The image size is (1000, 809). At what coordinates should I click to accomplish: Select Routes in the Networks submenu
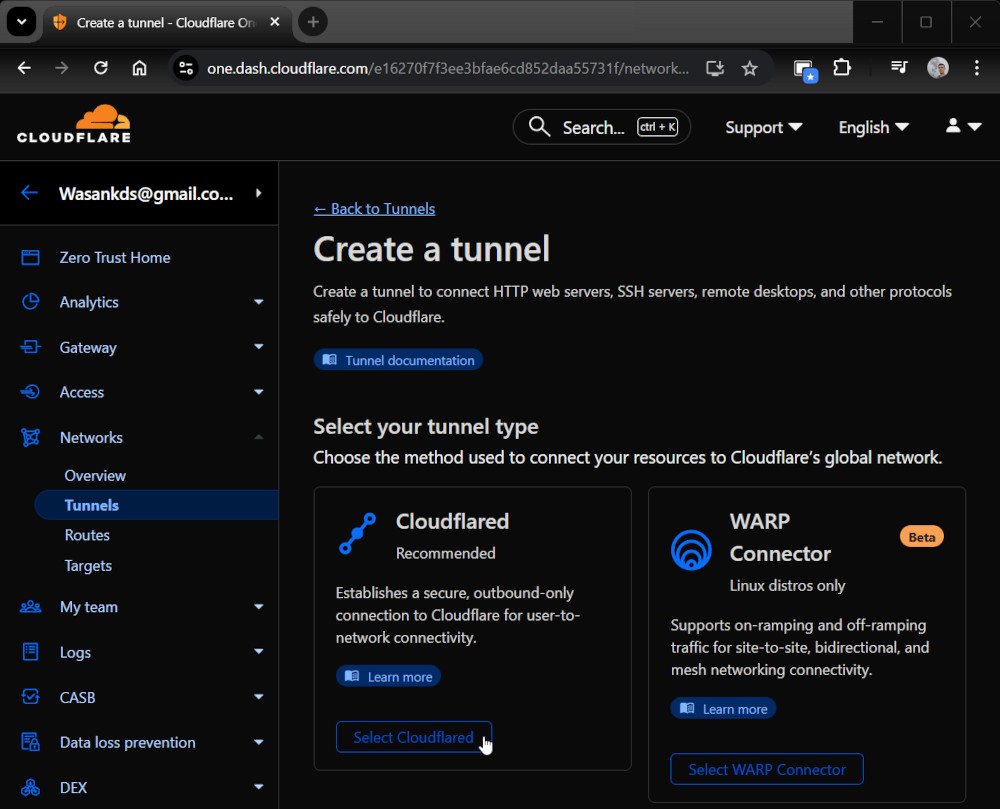(x=87, y=535)
